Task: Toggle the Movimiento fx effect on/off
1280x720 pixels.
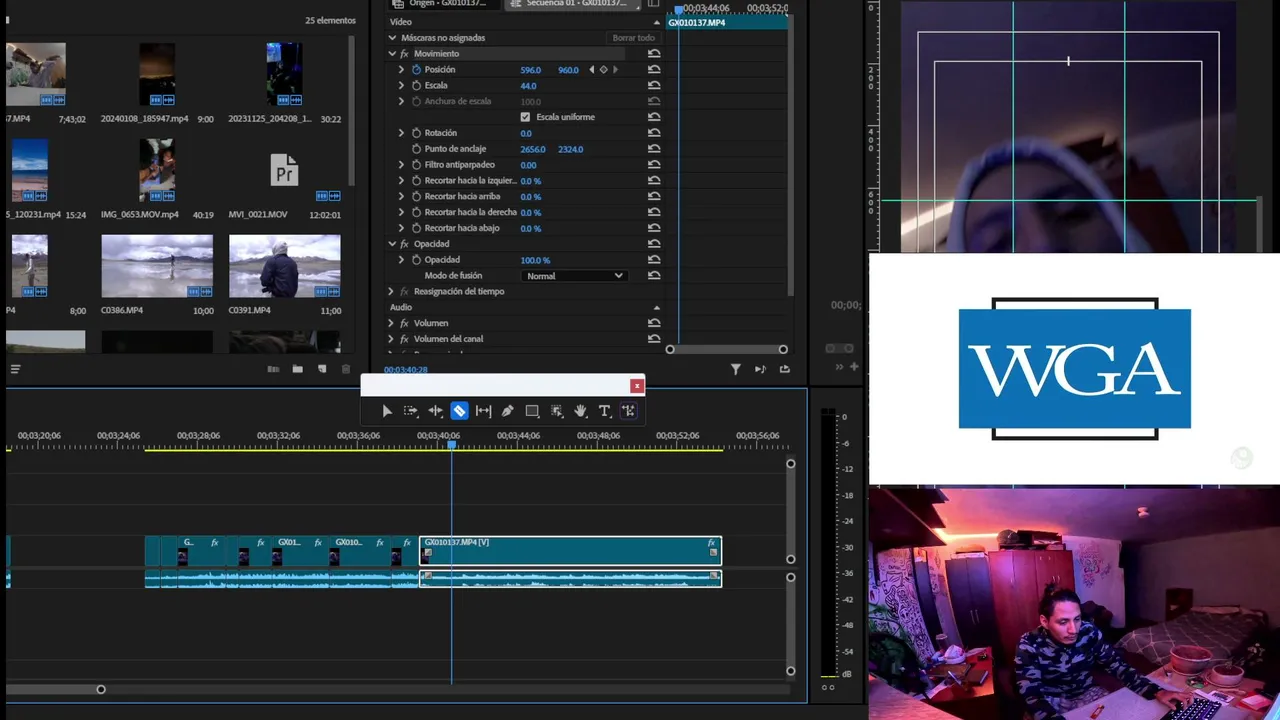Action: point(404,54)
